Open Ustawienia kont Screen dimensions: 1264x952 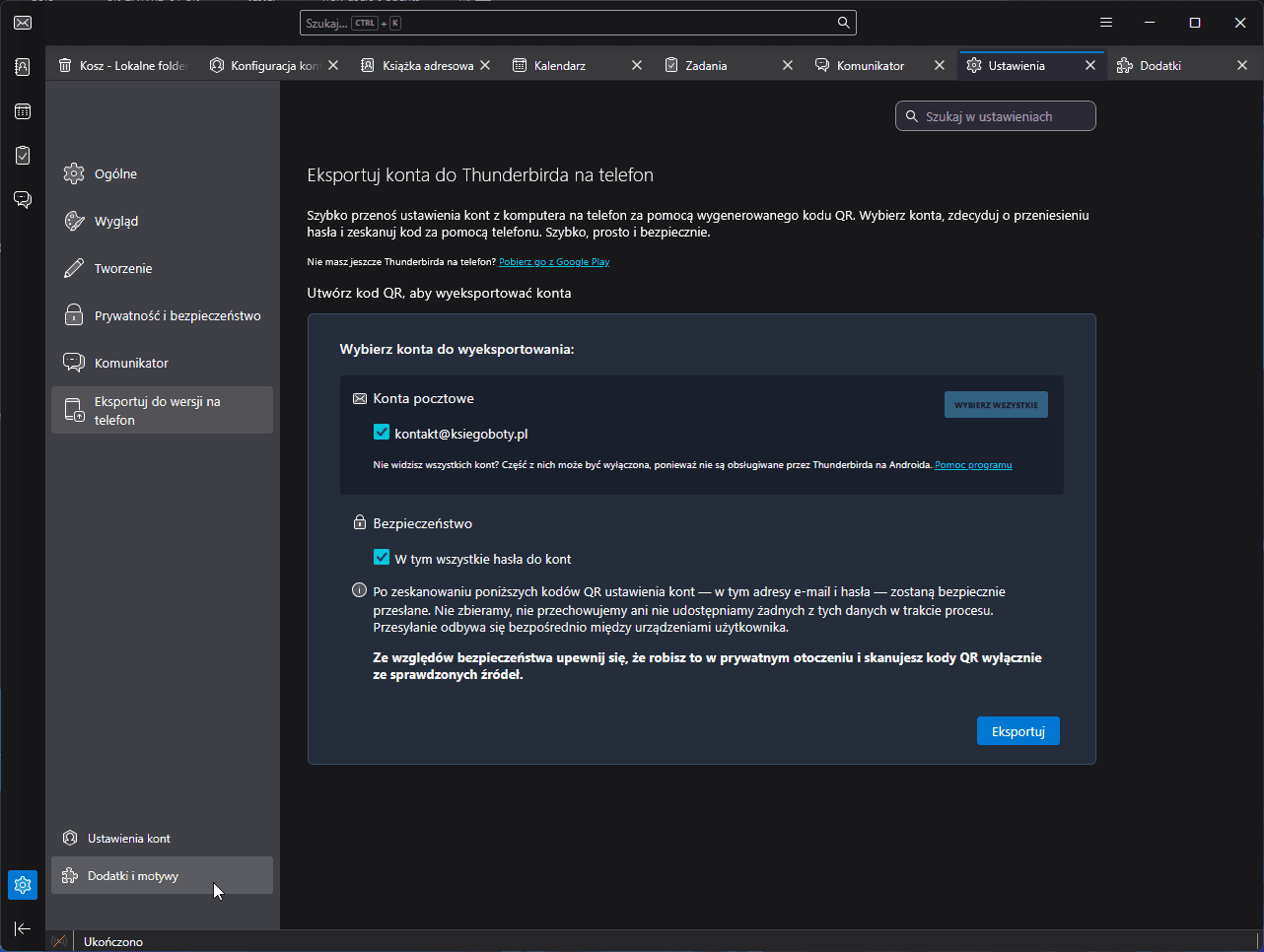tap(162, 838)
